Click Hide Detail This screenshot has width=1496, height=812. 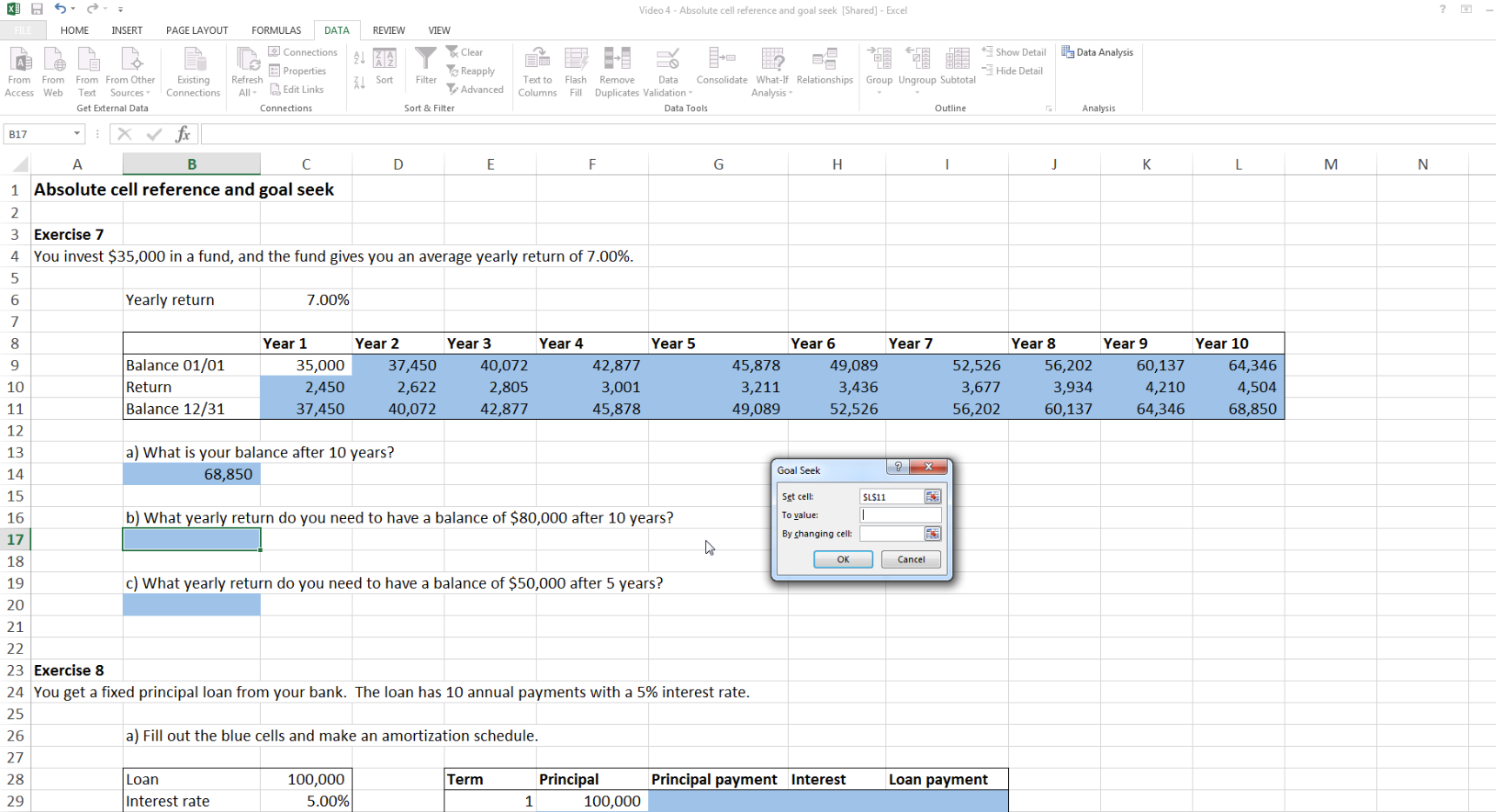(1012, 70)
